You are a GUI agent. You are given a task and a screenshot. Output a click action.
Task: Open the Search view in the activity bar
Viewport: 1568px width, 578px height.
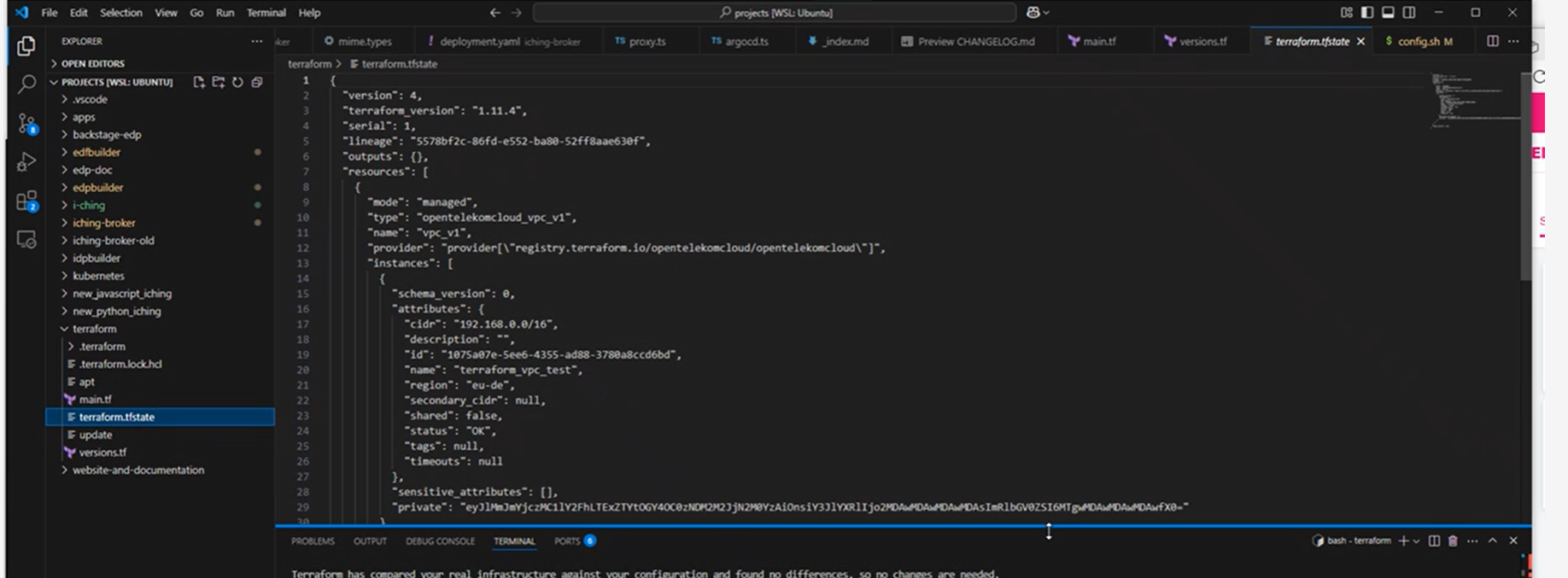pyautogui.click(x=26, y=84)
